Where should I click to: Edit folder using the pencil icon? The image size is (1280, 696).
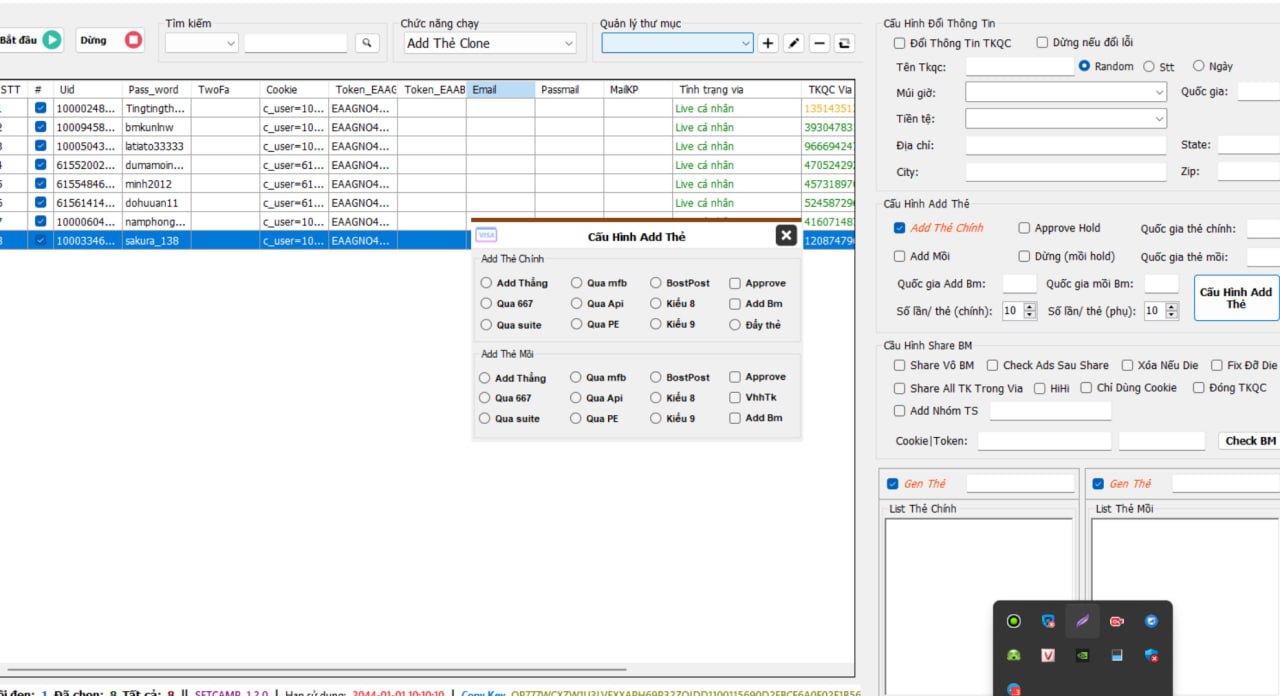tap(793, 43)
